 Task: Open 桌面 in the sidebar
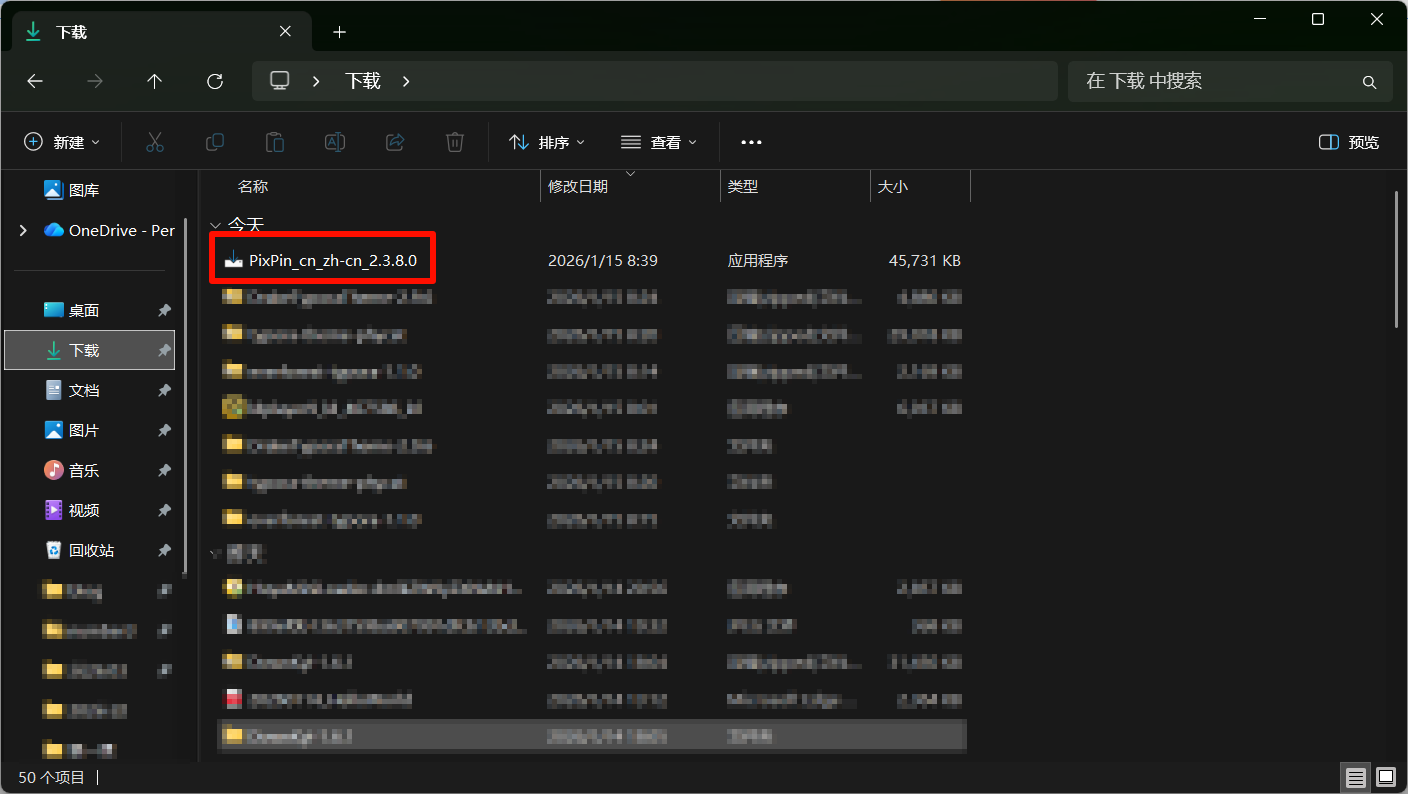(x=84, y=310)
